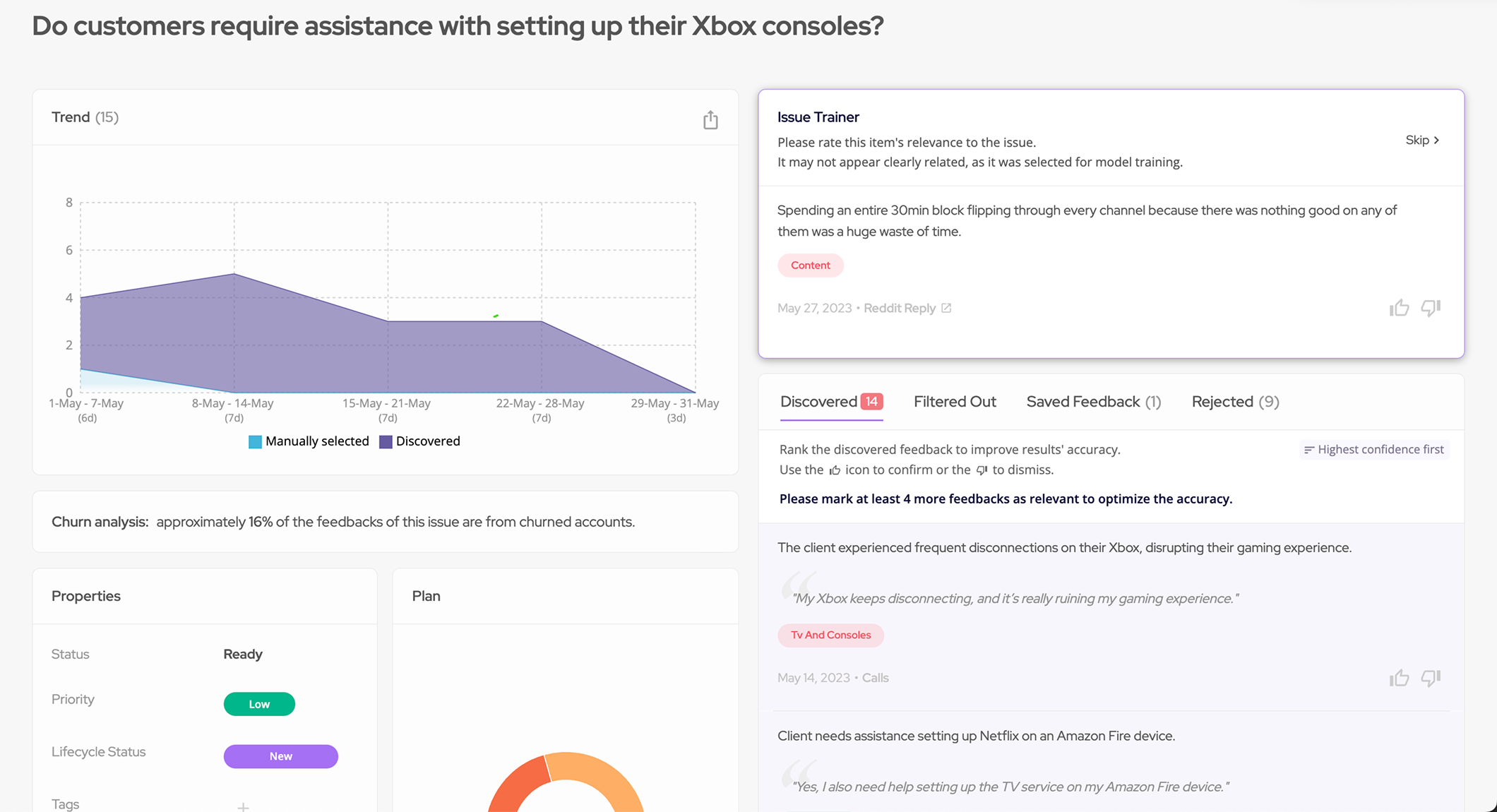Viewport: 1497px width, 812px height.
Task: Click the Ready status value
Action: [x=243, y=654]
